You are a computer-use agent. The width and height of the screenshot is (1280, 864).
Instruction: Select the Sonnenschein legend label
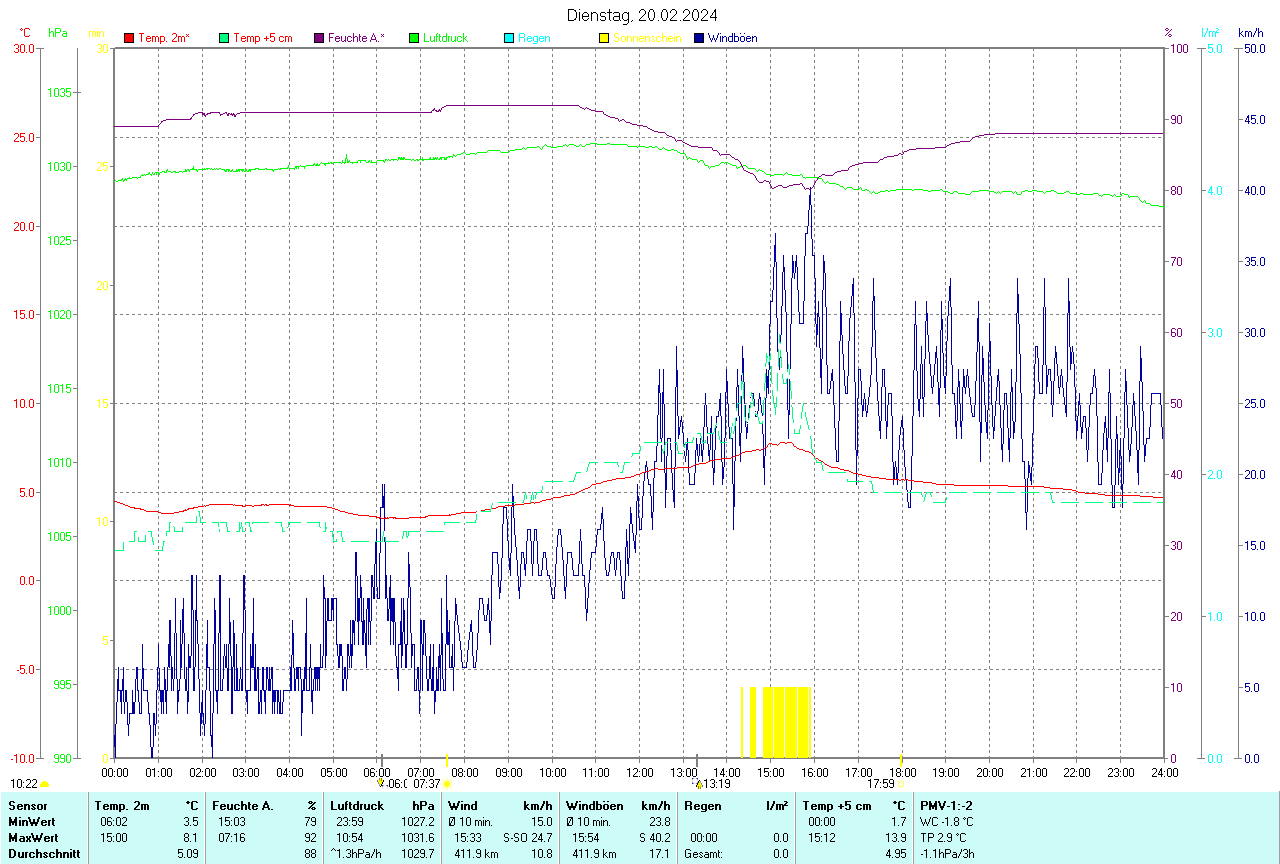point(647,38)
